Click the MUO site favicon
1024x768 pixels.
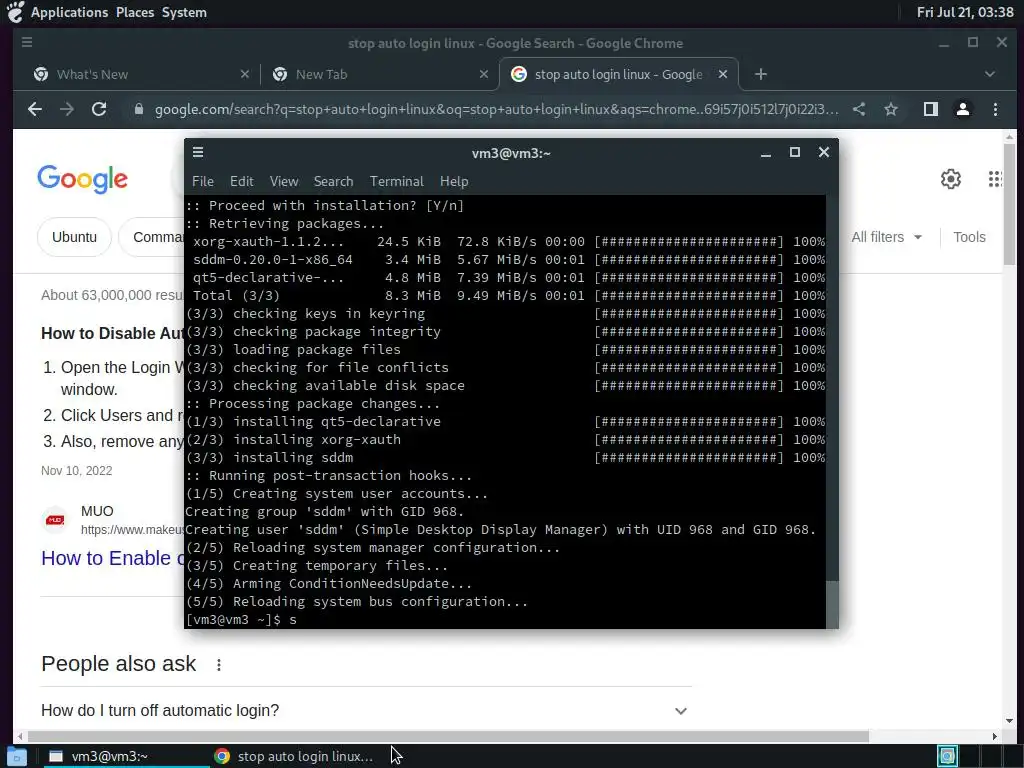click(56, 520)
